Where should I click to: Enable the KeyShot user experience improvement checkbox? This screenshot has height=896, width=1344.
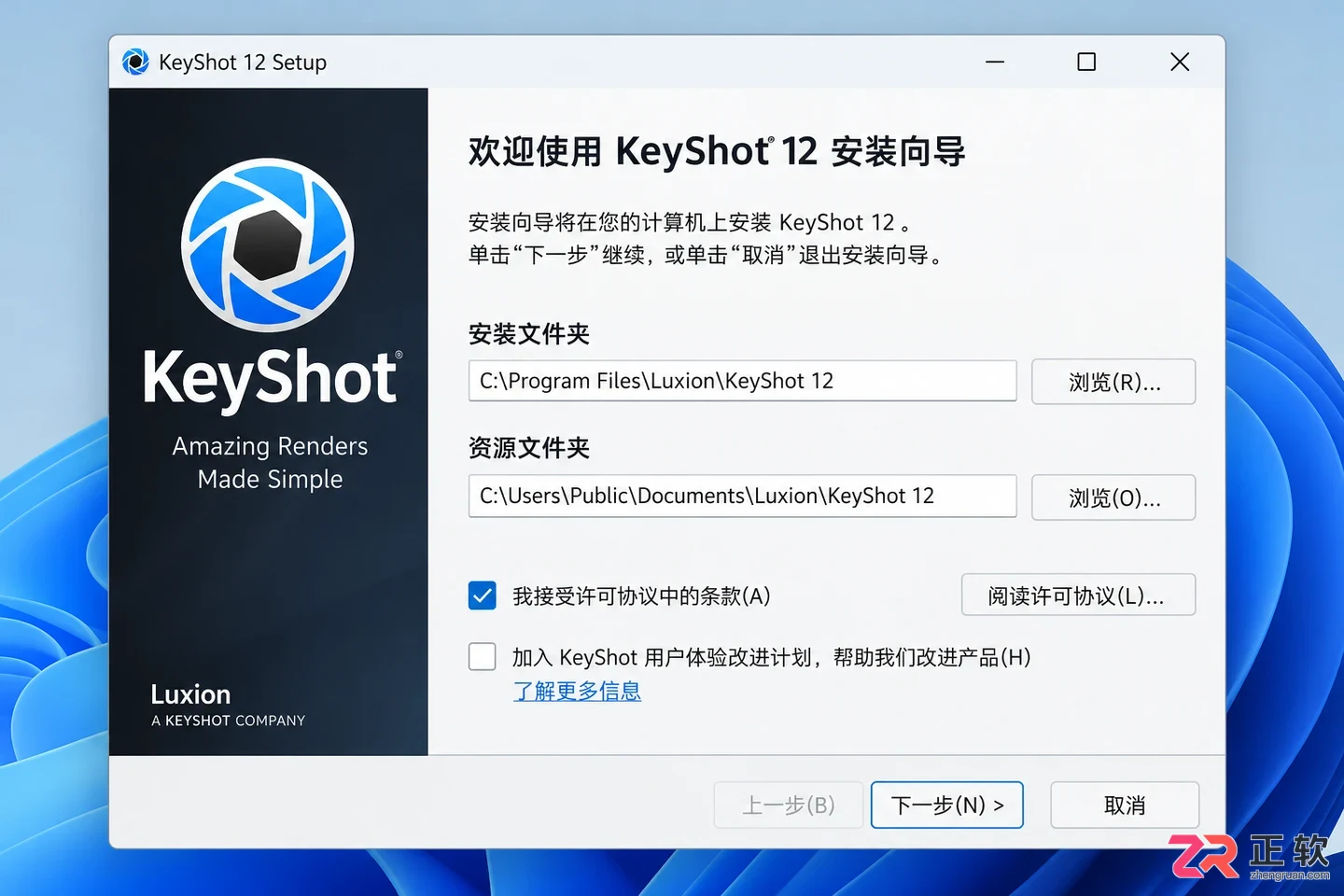pos(483,656)
